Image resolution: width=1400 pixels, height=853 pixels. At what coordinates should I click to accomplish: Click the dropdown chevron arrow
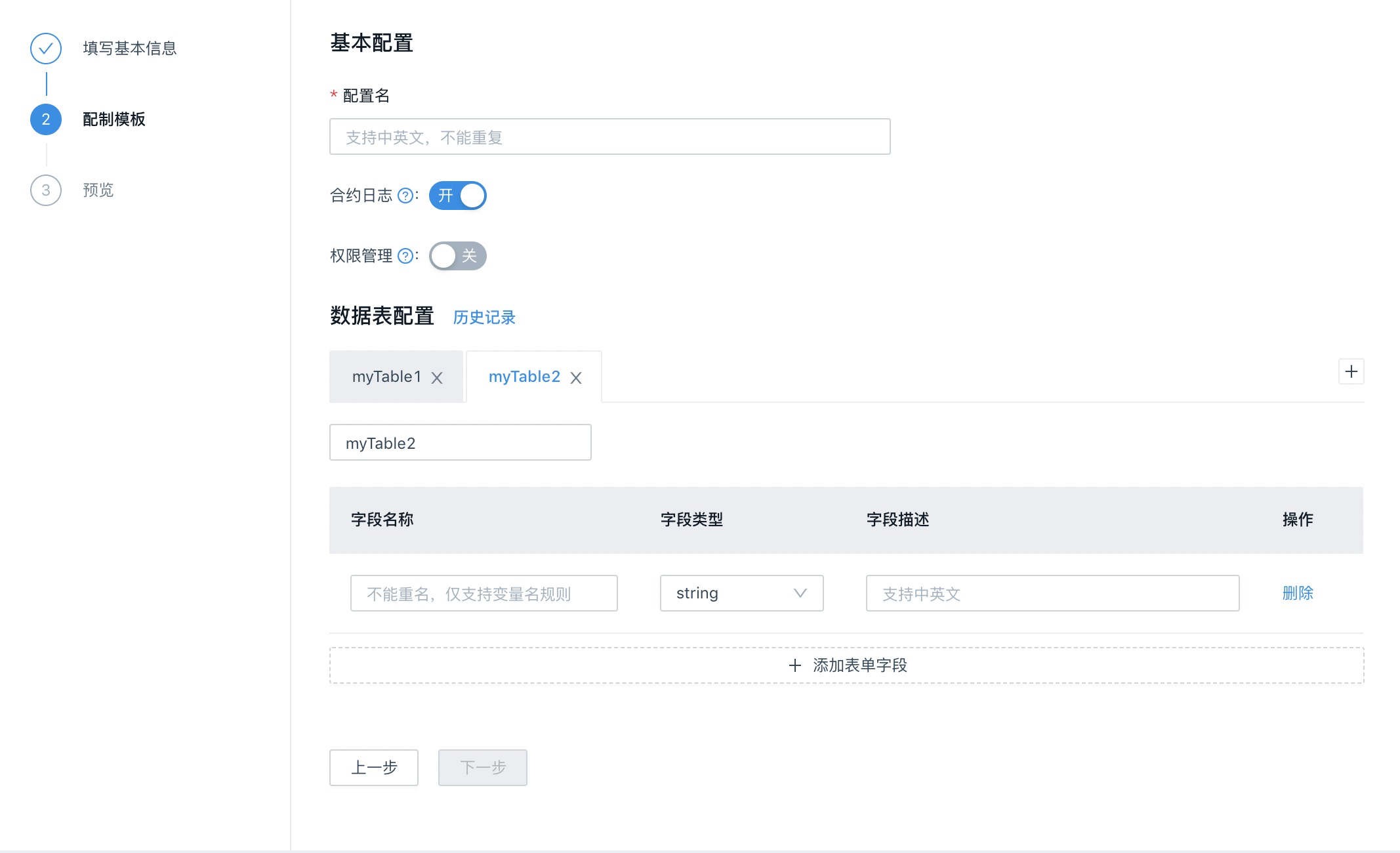click(800, 593)
